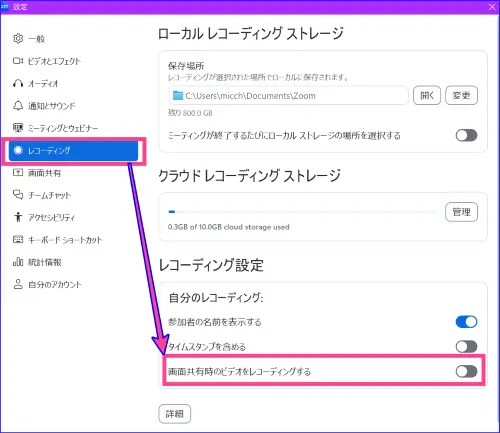Click the folder icon in save path
This screenshot has width=500, height=433.
pos(178,96)
